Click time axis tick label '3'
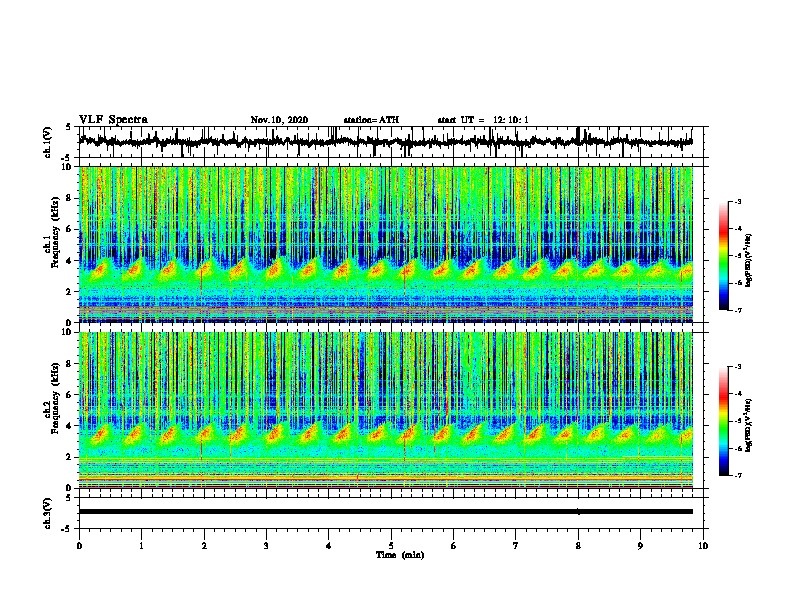This screenshot has width=792, height=612. [x=266, y=546]
